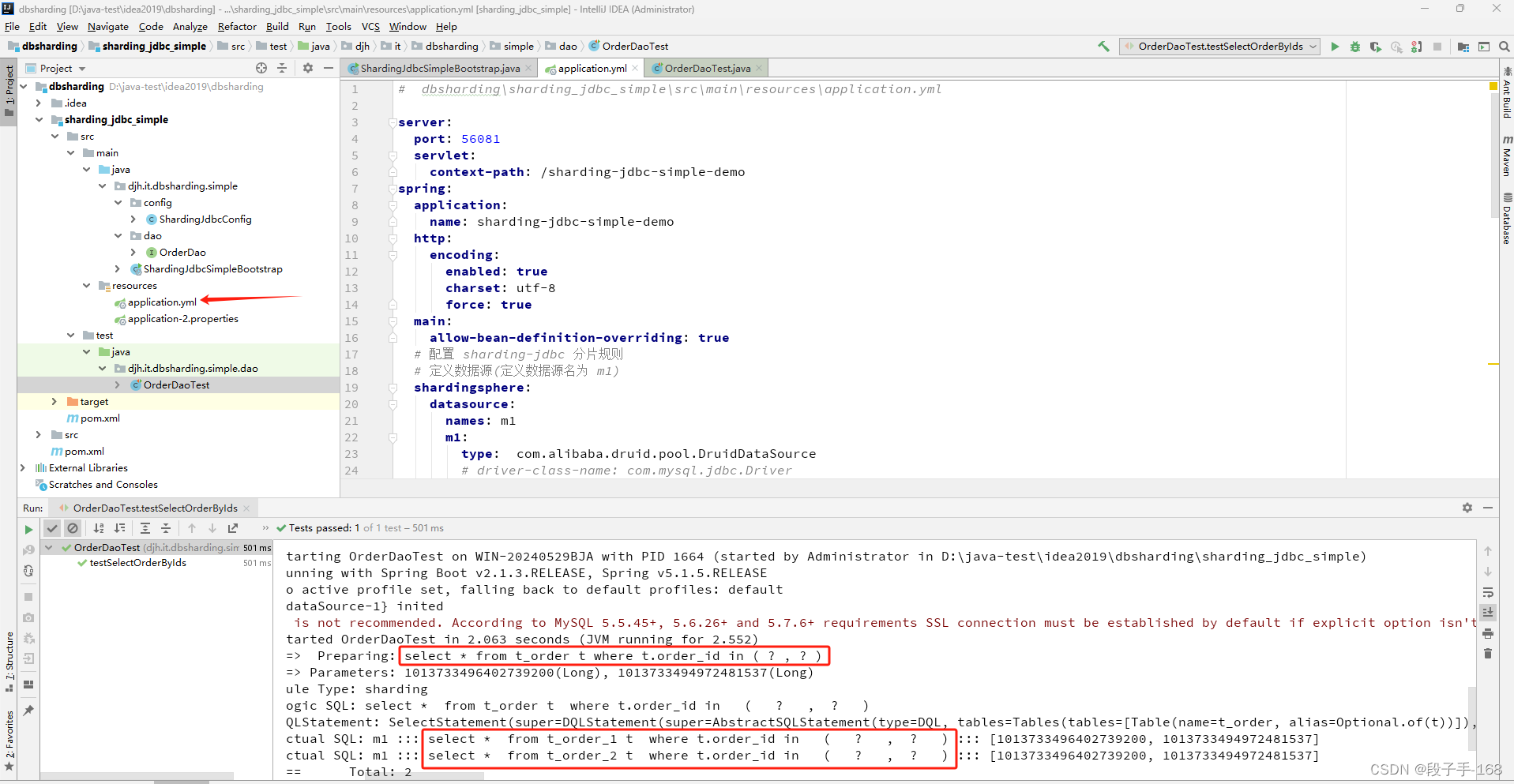This screenshot has height=784, width=1514.
Task: Open Database tool window on right edge
Action: coord(1507,218)
